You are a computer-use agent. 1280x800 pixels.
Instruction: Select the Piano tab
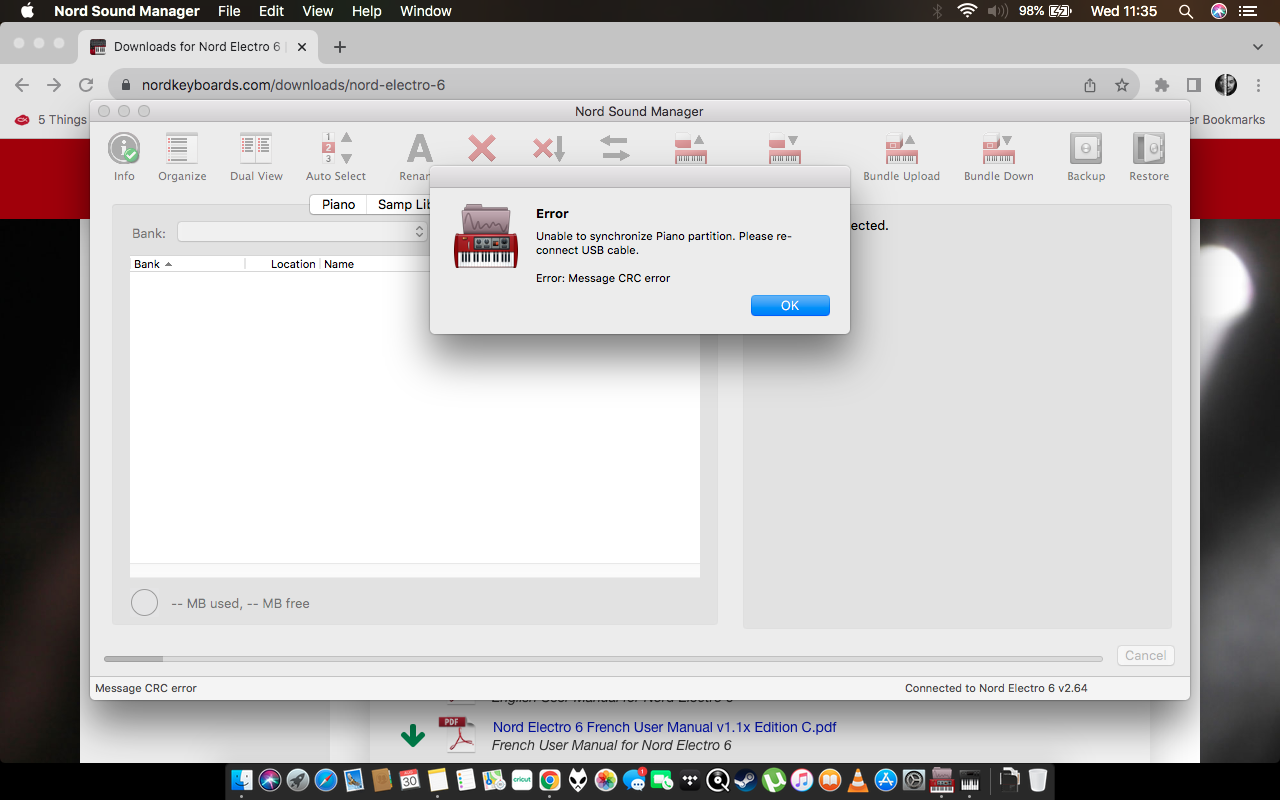coord(338,204)
